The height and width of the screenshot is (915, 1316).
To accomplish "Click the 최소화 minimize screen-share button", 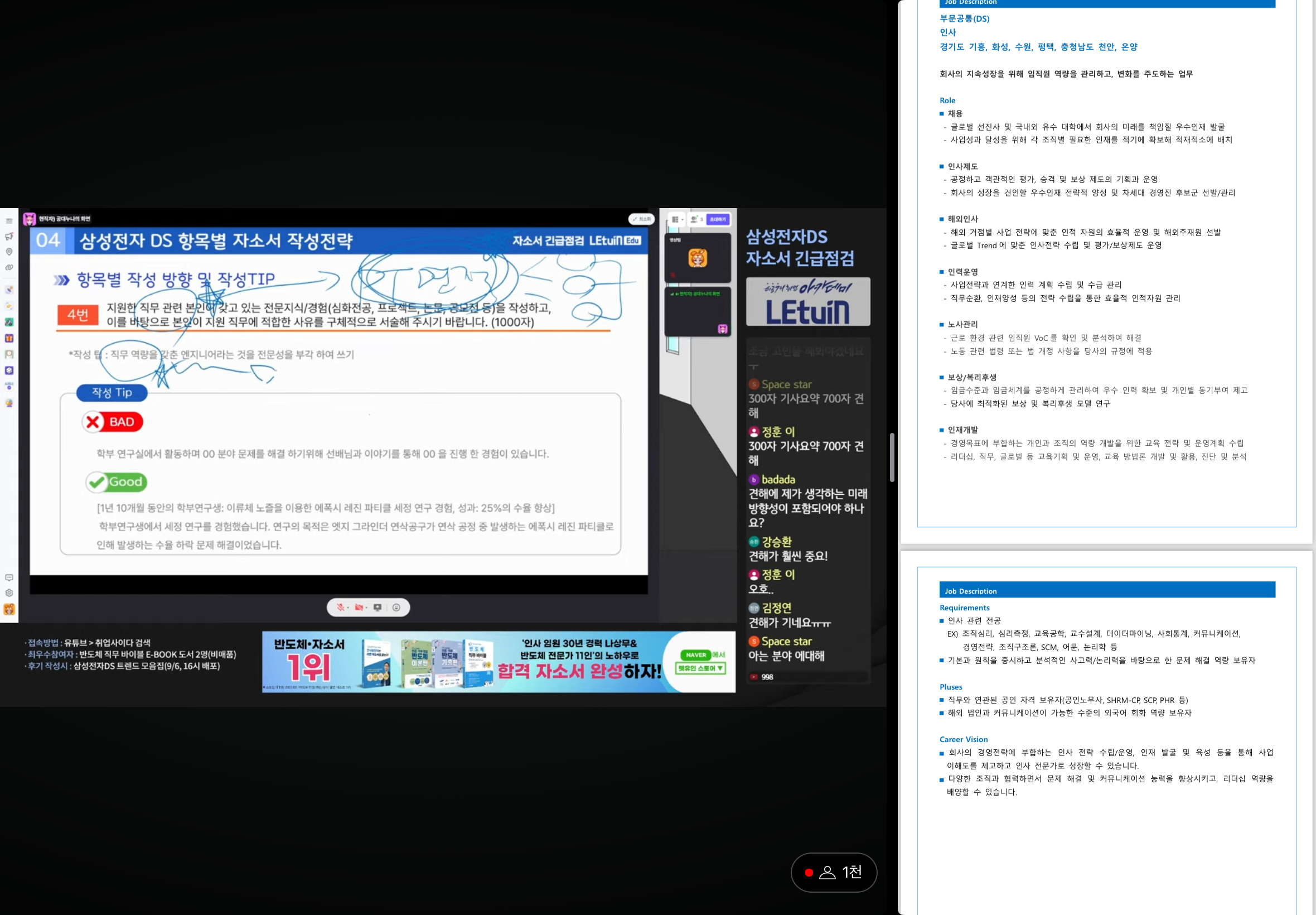I will point(642,219).
